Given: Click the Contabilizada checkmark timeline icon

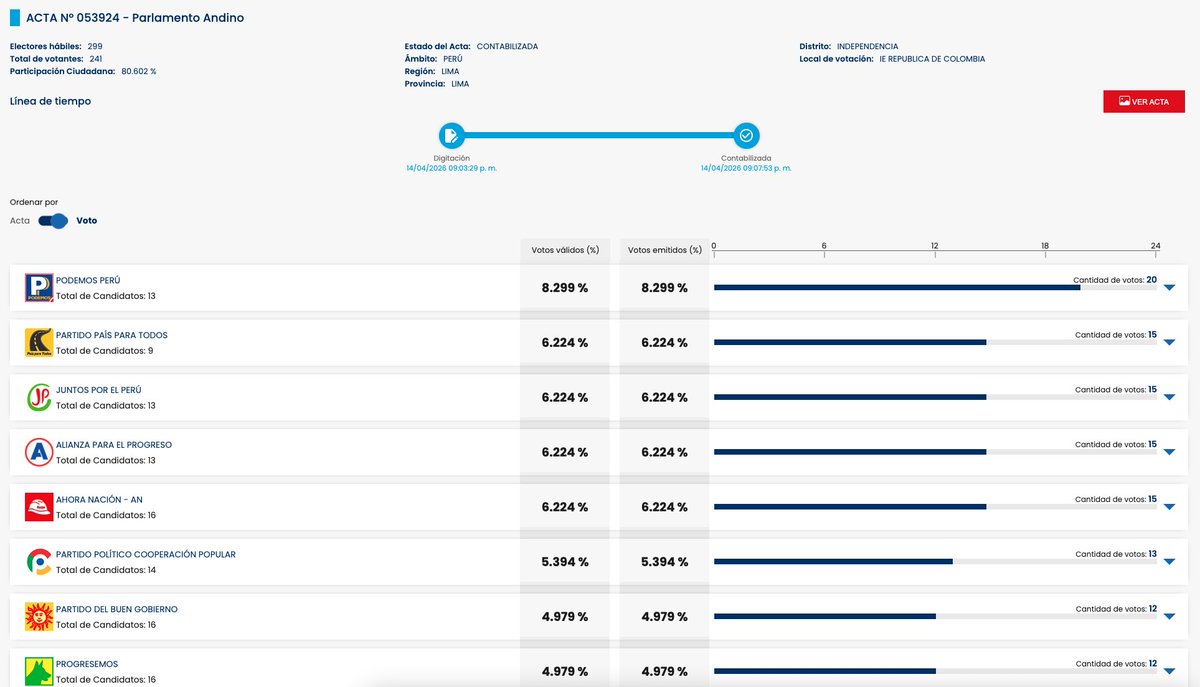Looking at the screenshot, I should point(746,135).
